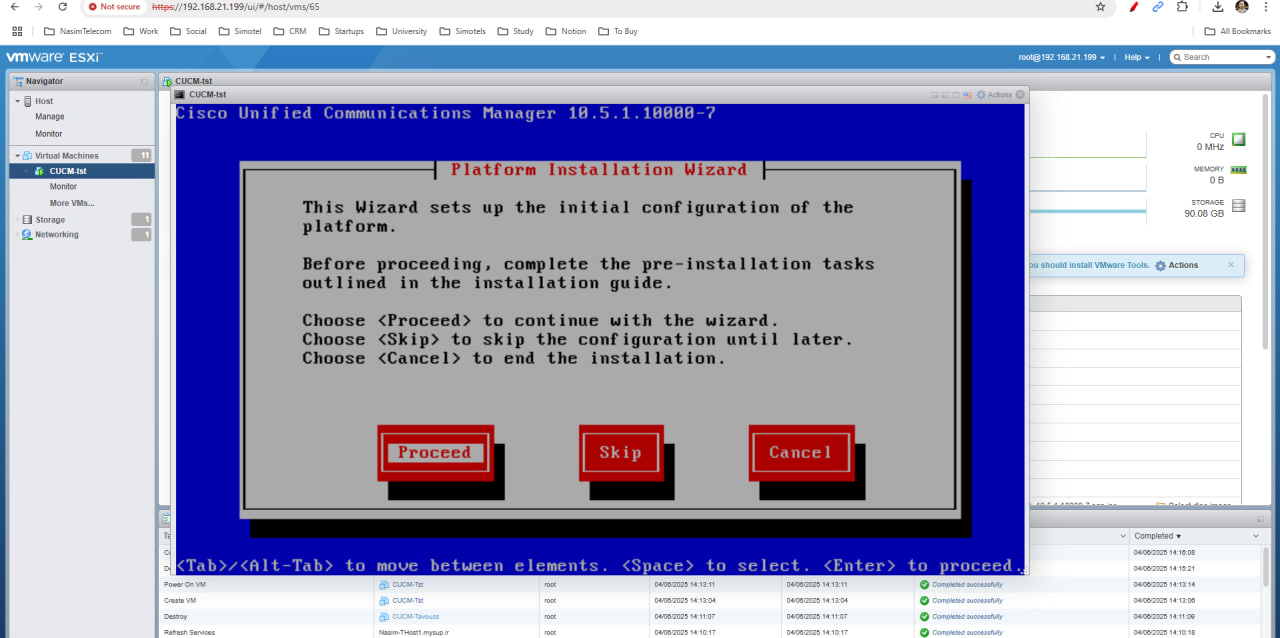Click the Not secure site warning
Screen dimensions: 1280x638
pos(113,7)
